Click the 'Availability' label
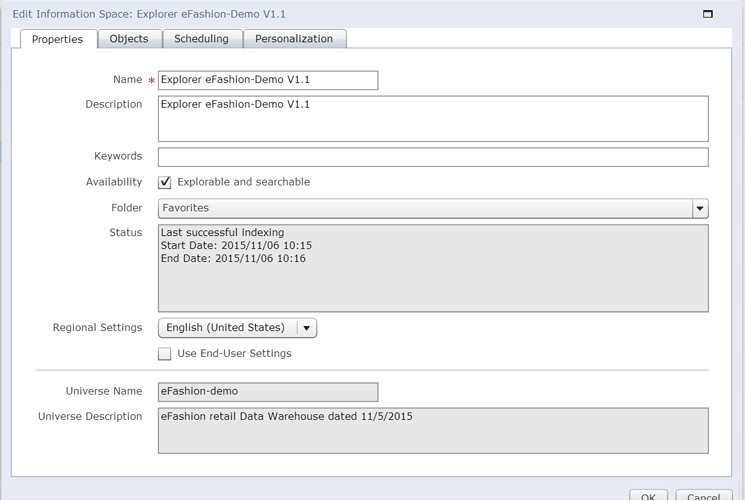This screenshot has height=501, width=745. pyautogui.click(x=114, y=182)
